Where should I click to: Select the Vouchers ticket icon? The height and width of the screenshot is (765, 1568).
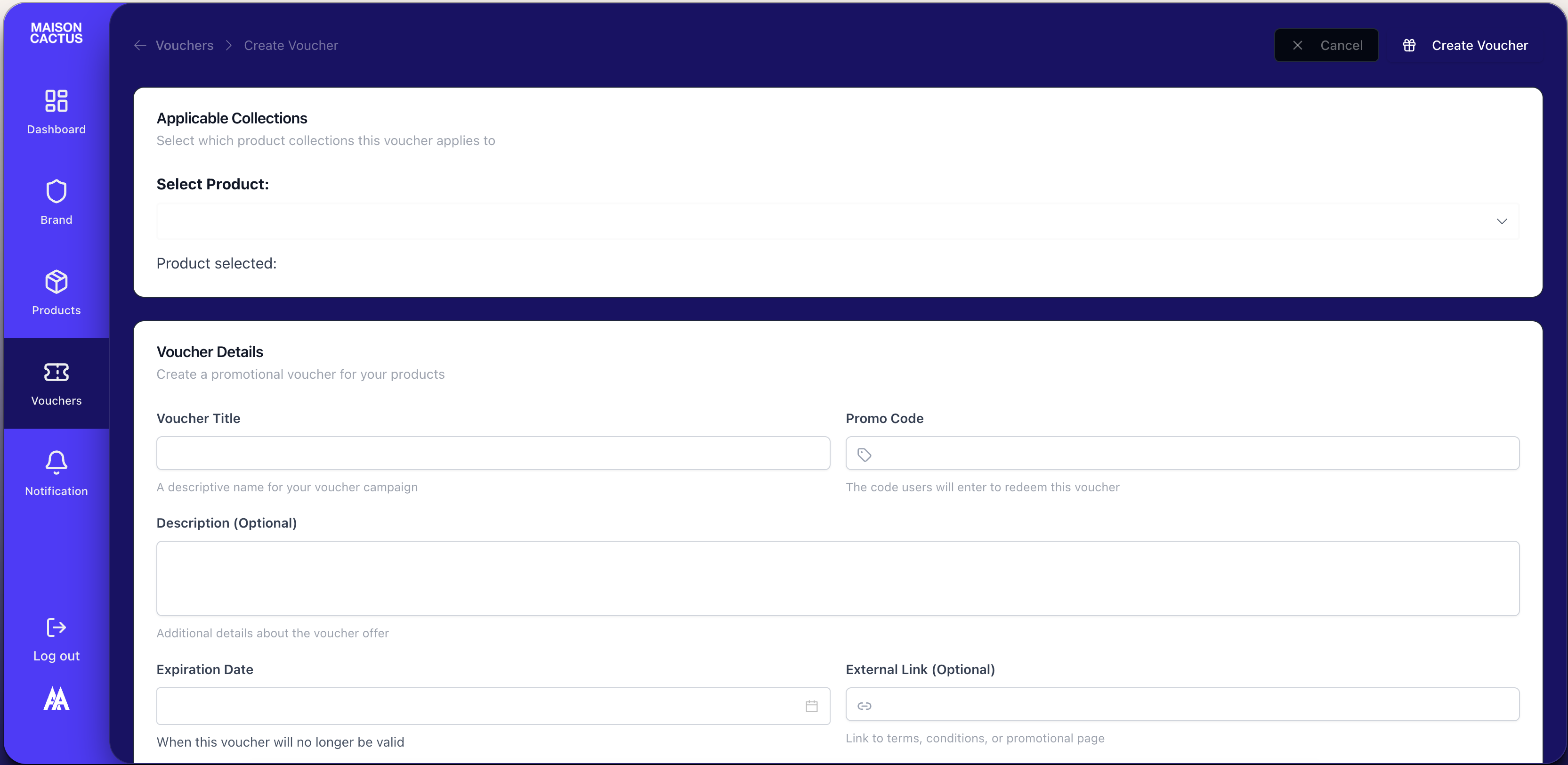56,372
